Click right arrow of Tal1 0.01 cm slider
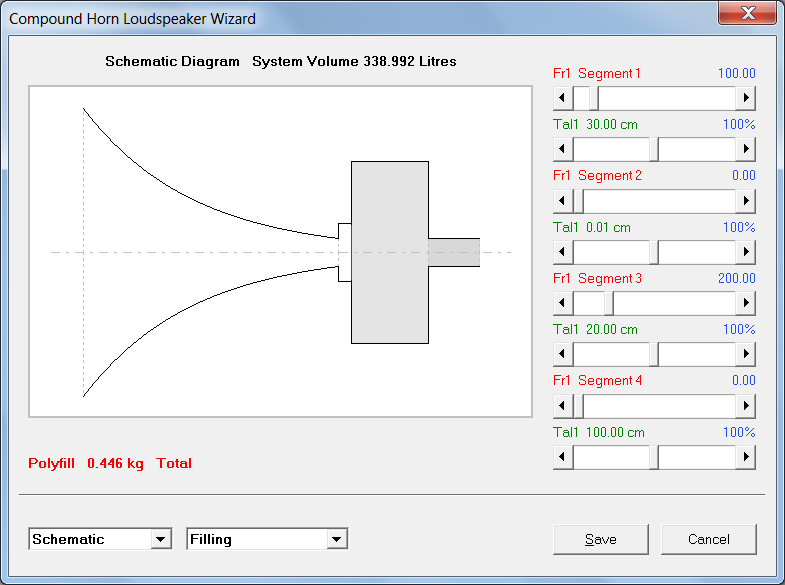 pos(745,251)
